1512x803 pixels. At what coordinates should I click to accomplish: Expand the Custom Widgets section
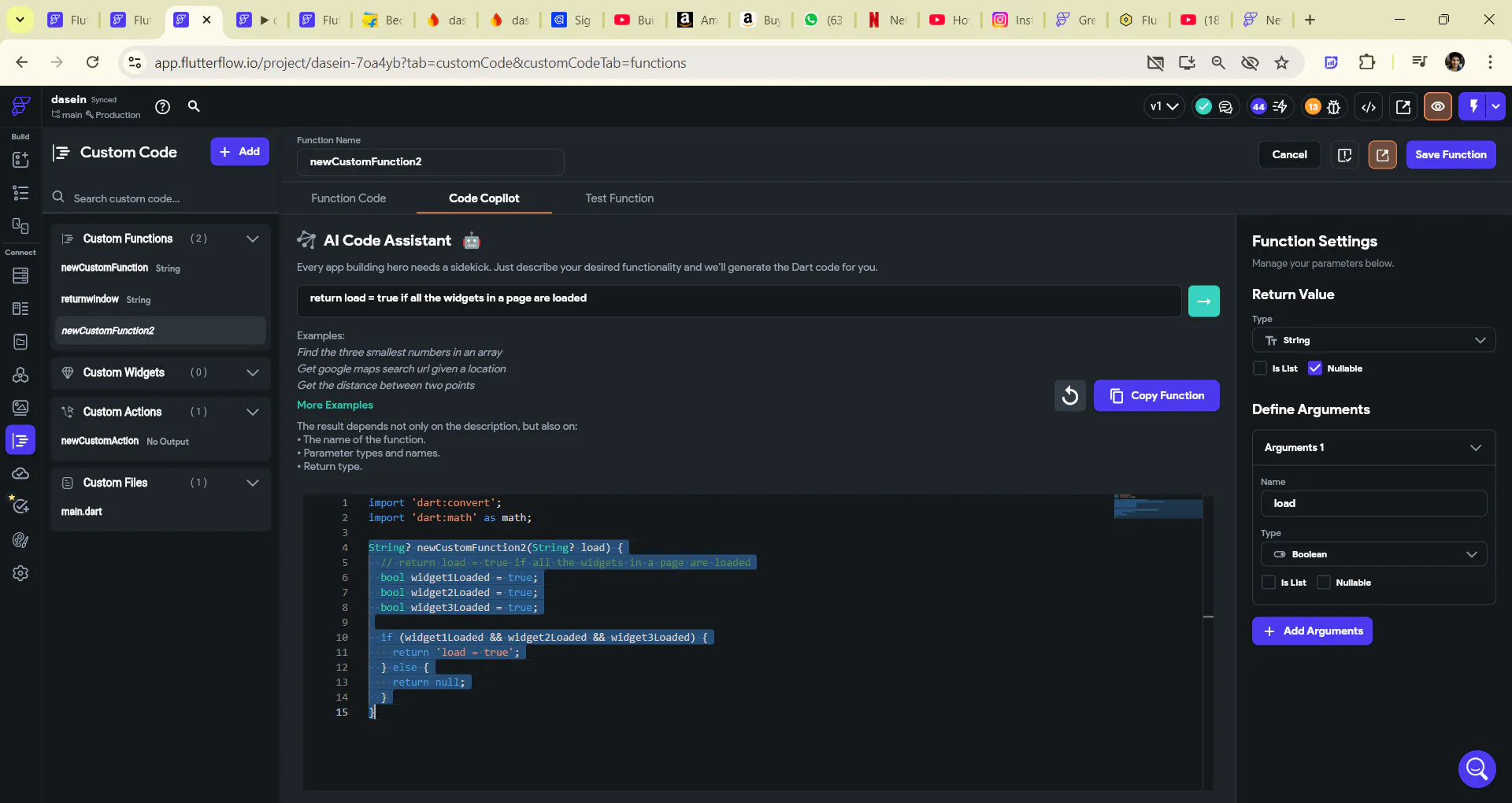pos(253,372)
